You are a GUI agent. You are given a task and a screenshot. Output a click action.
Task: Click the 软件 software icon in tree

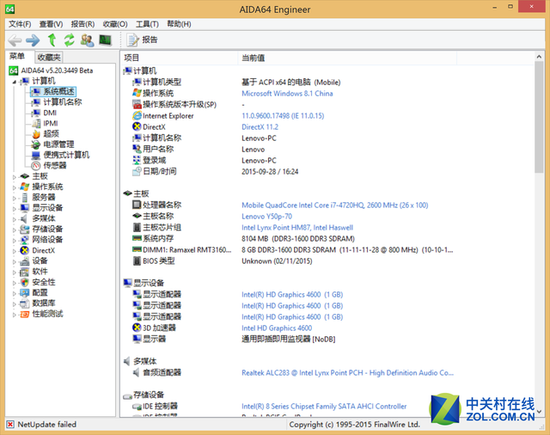point(25,272)
